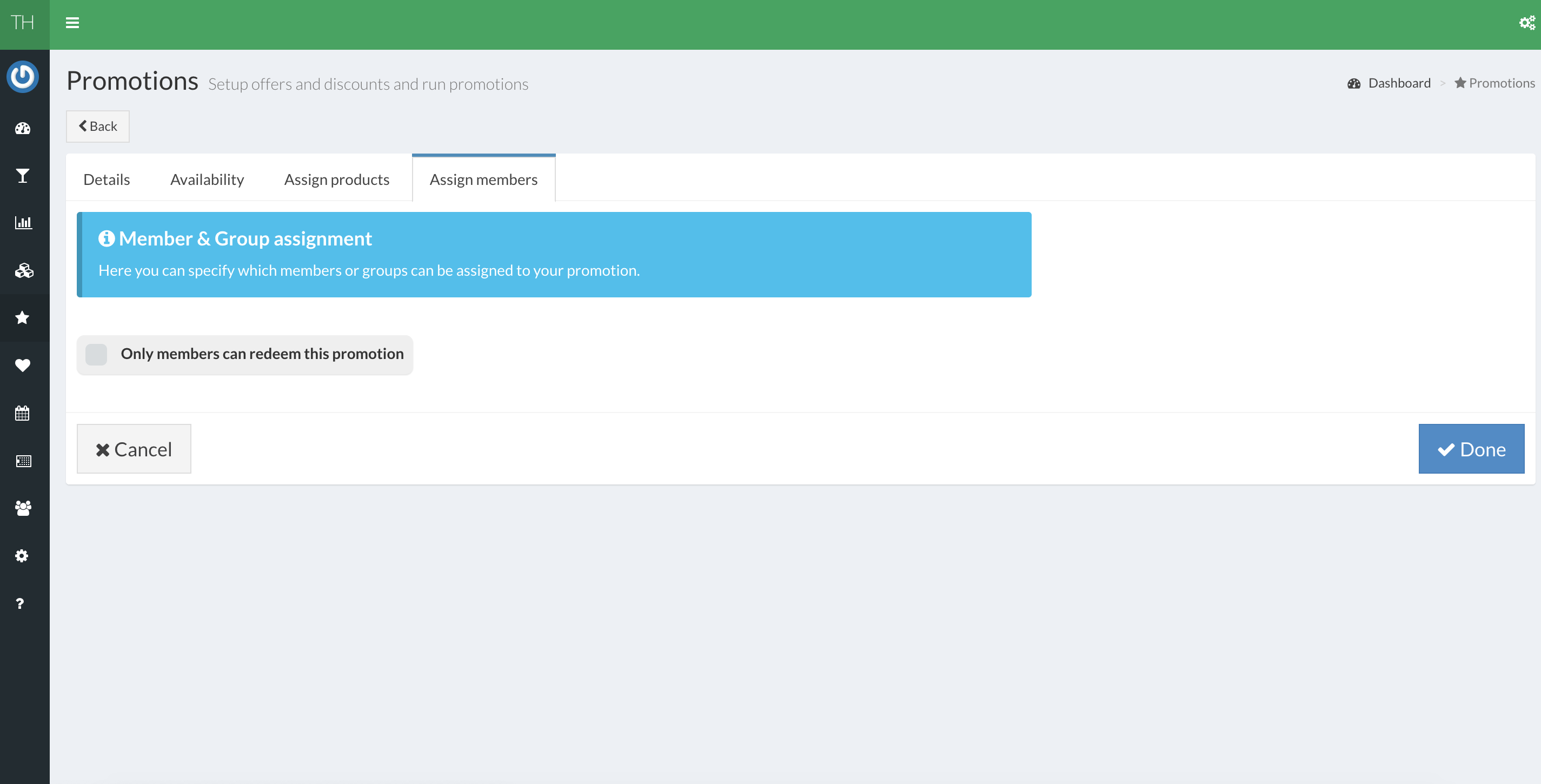Toggle the hamburger menu in header
This screenshot has height=784, width=1541.
[x=72, y=23]
